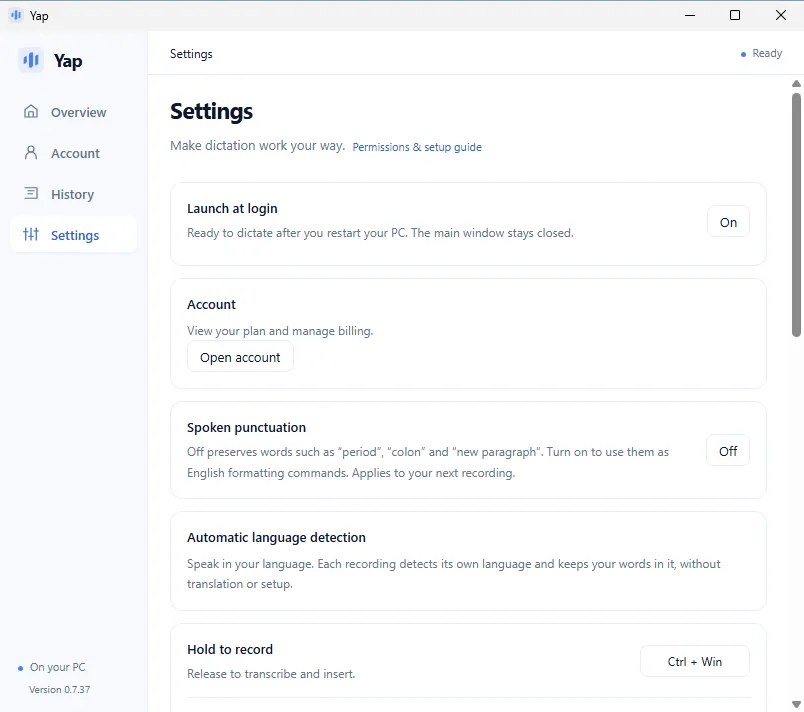Click the On your PC status
Viewport: 804px width, 712px height.
pos(52,667)
